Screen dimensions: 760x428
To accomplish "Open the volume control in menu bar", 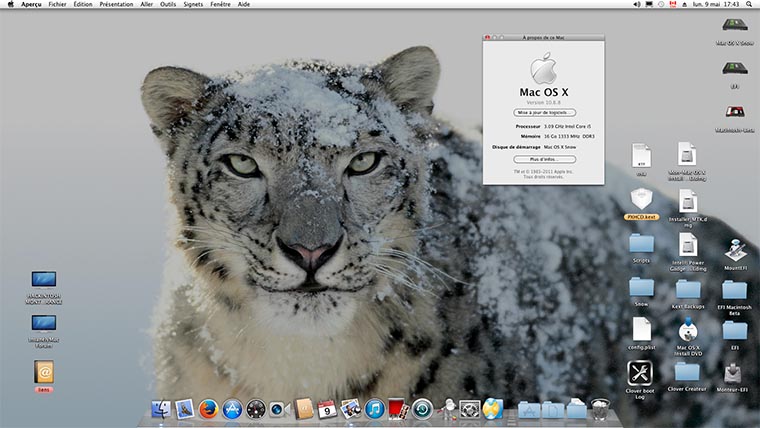I will coord(637,5).
